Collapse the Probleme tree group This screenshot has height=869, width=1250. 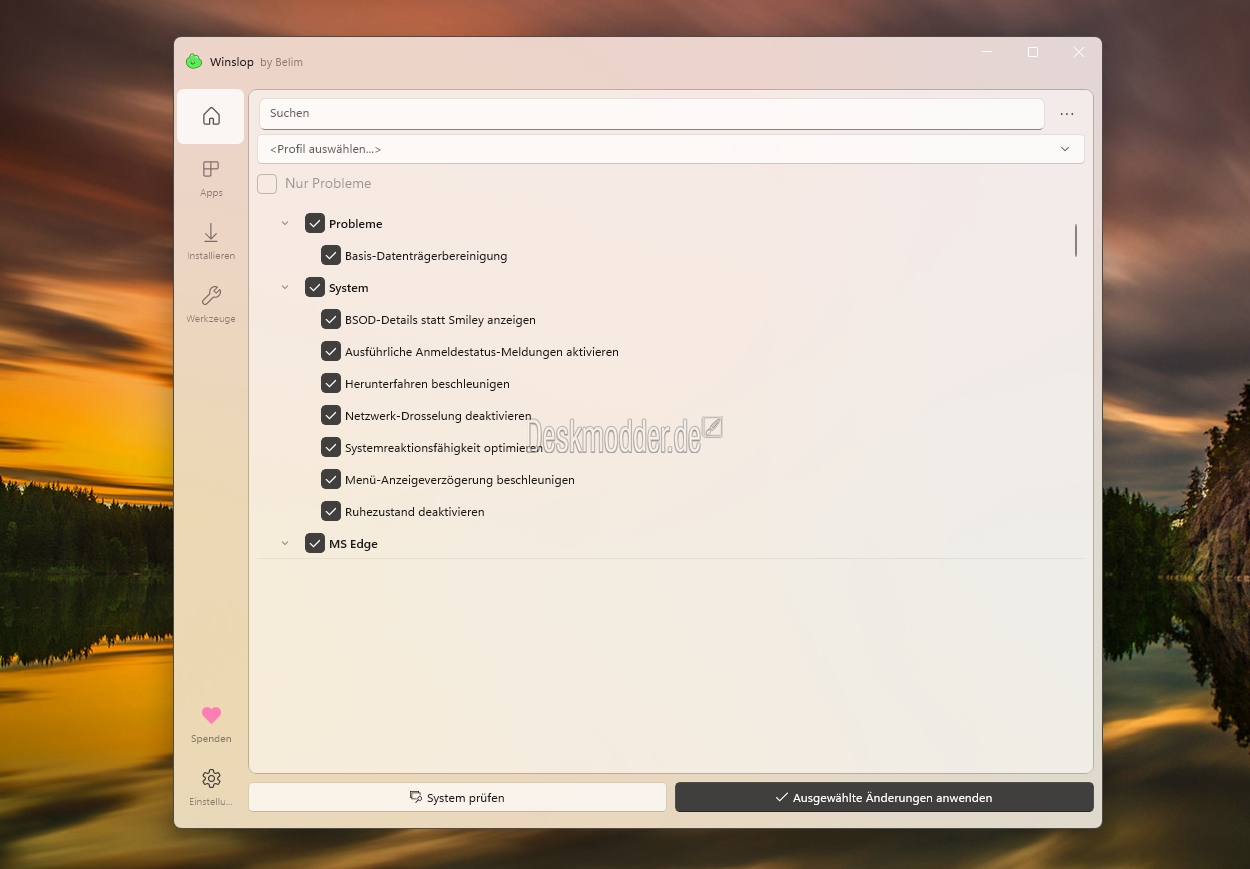click(285, 224)
